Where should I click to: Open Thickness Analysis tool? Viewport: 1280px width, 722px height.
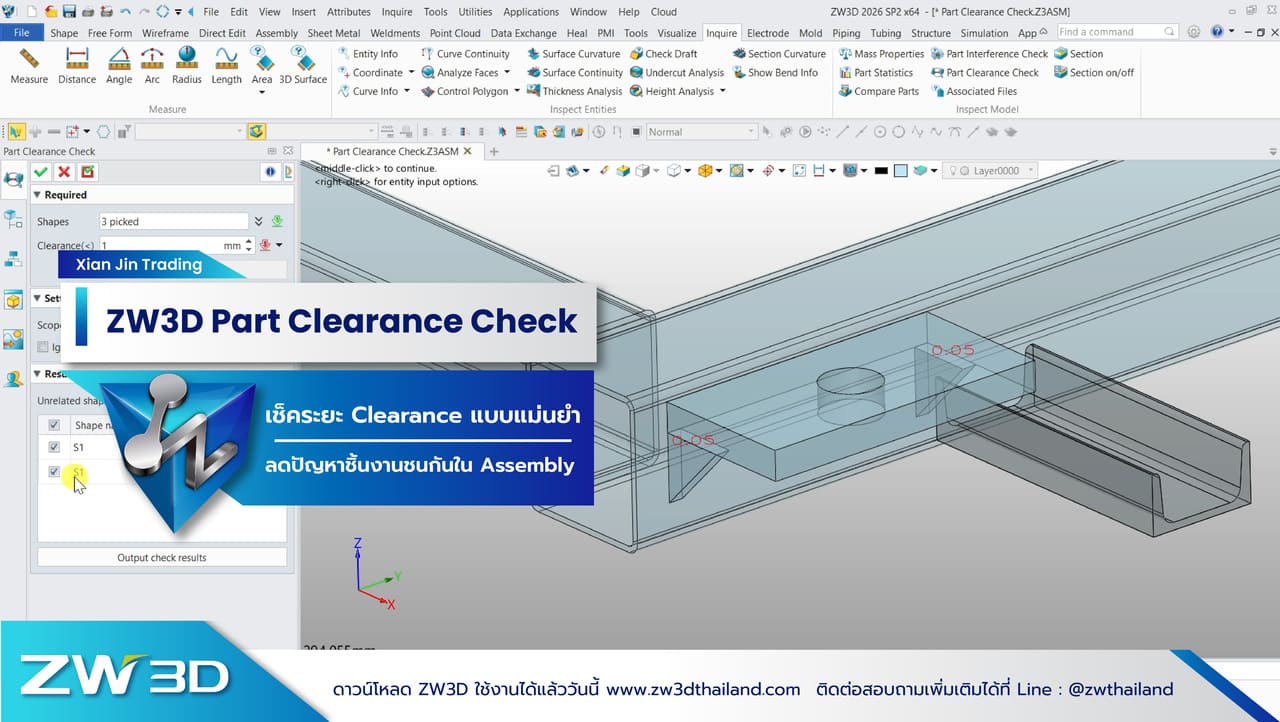(574, 91)
